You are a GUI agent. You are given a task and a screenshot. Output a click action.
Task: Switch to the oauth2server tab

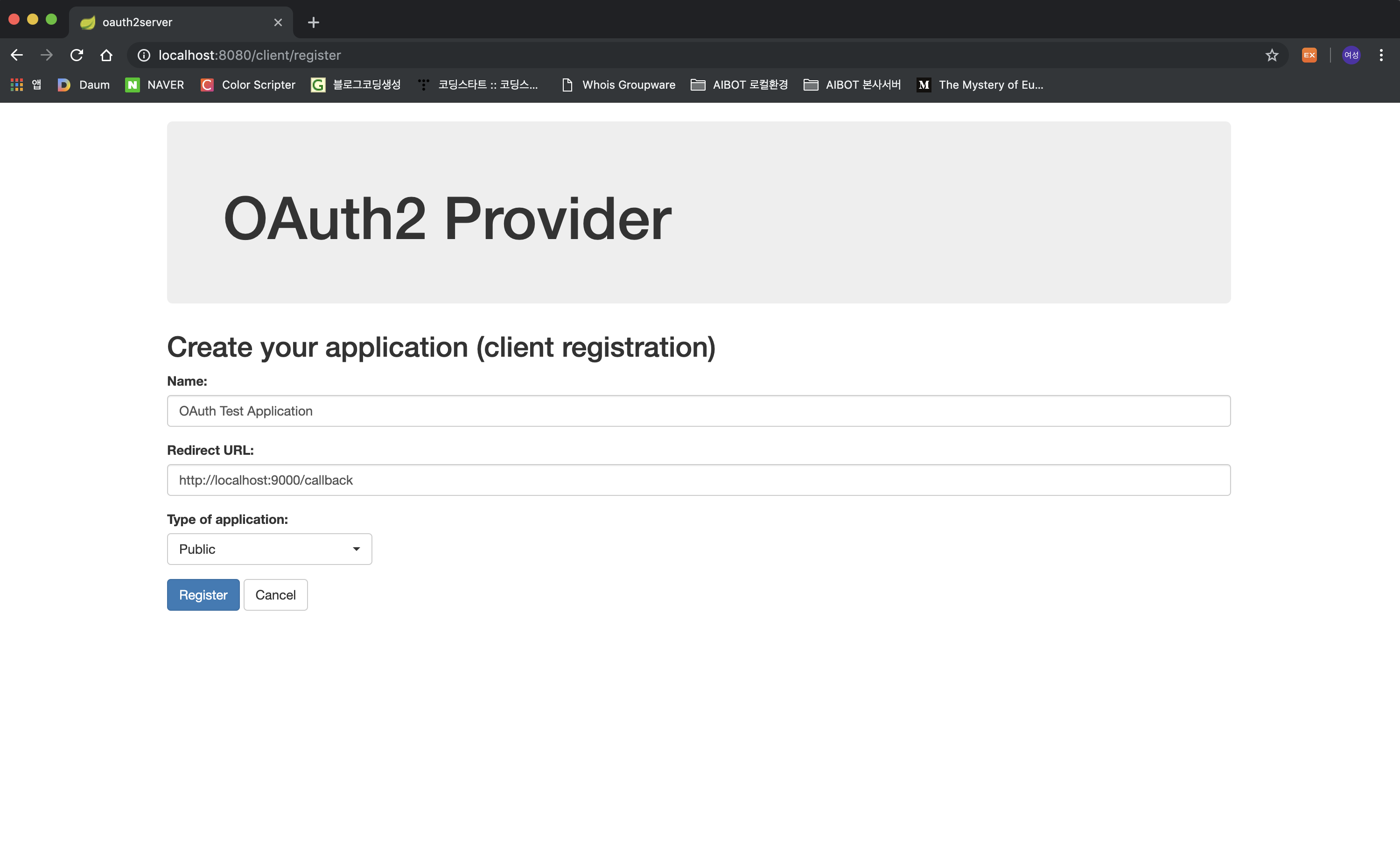pyautogui.click(x=171, y=22)
